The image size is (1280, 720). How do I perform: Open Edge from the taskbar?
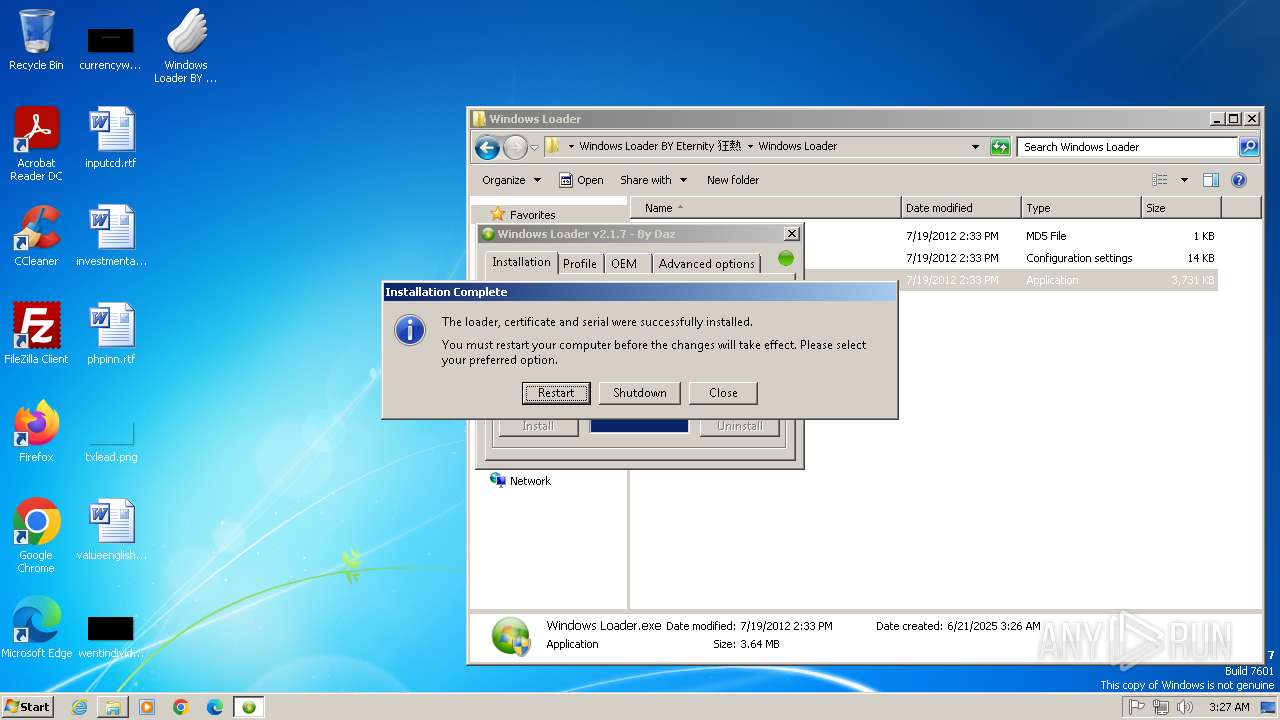(x=215, y=707)
